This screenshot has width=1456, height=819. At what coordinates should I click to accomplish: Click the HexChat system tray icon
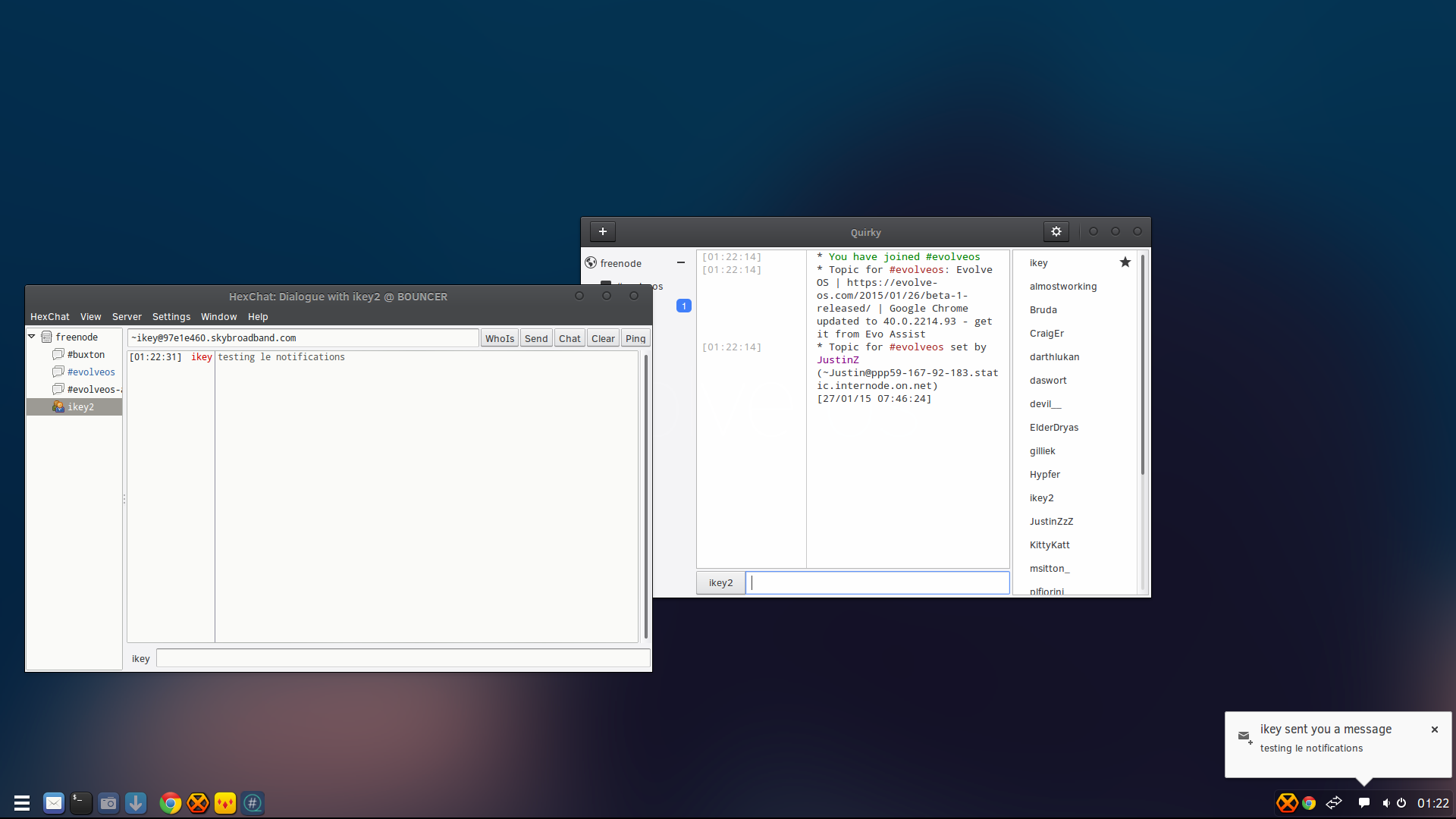coord(1287,802)
